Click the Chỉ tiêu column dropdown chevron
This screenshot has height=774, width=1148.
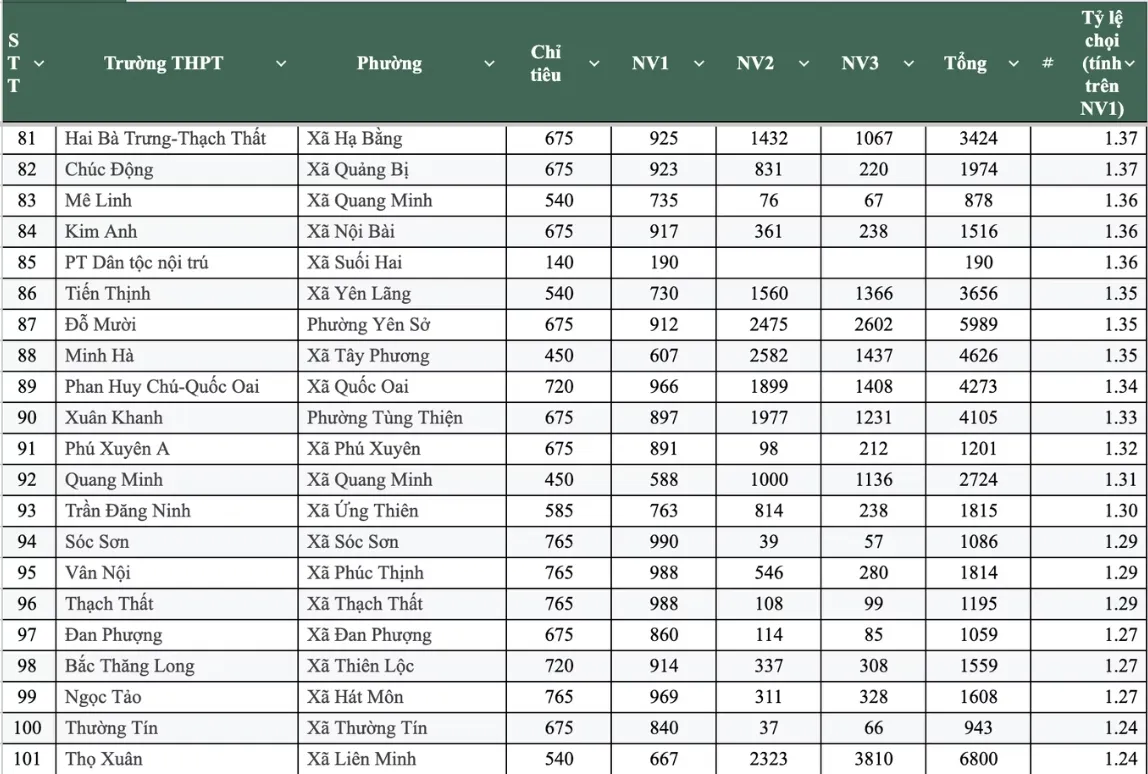(594, 63)
